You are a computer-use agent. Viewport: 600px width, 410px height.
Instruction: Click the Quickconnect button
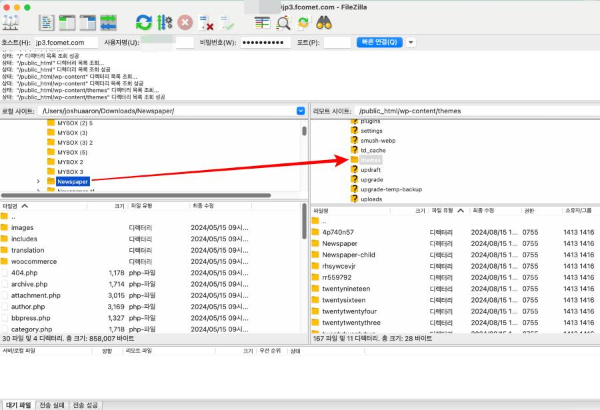coord(380,42)
